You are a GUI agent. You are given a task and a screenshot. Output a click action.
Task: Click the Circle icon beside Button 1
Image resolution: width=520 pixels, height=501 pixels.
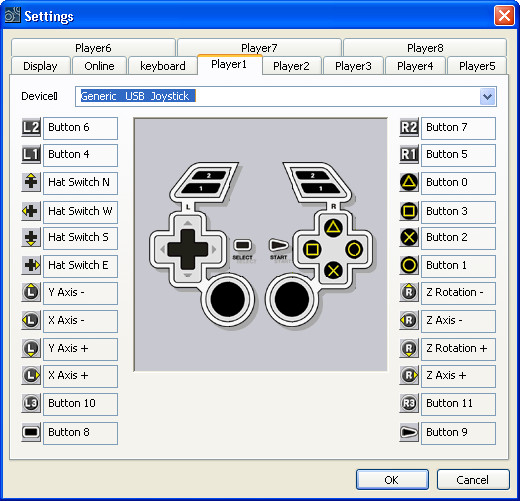pos(409,265)
